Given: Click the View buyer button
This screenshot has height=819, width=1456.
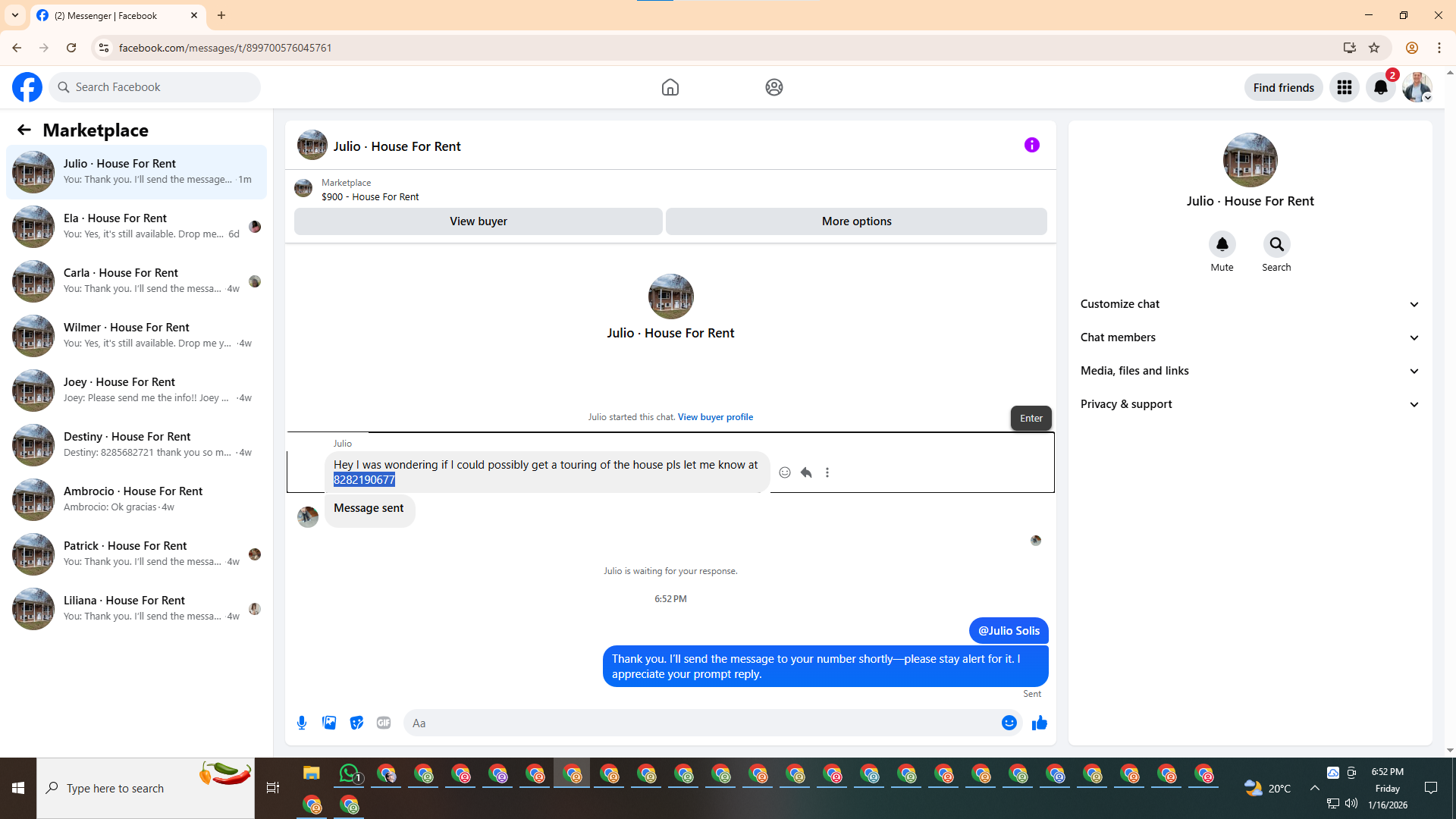Looking at the screenshot, I should tap(478, 221).
